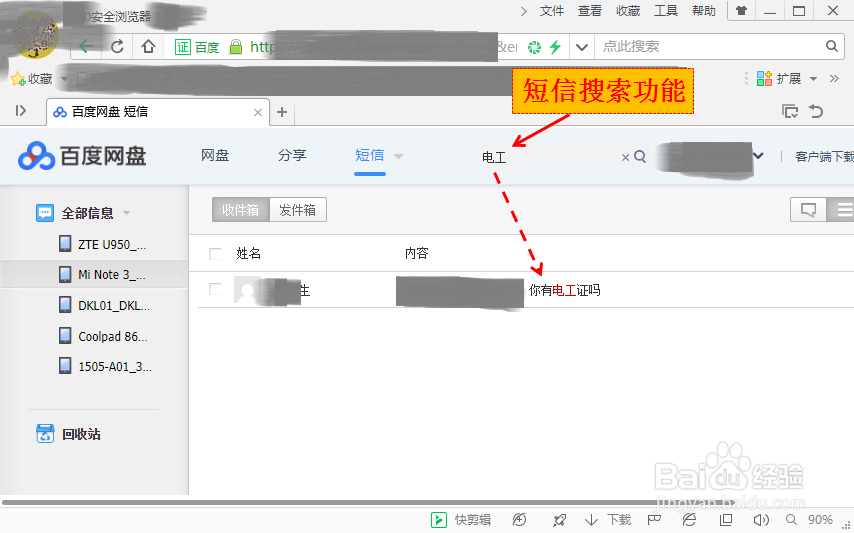Open new tab with plus button
This screenshot has height=533, width=854.
tap(282, 112)
